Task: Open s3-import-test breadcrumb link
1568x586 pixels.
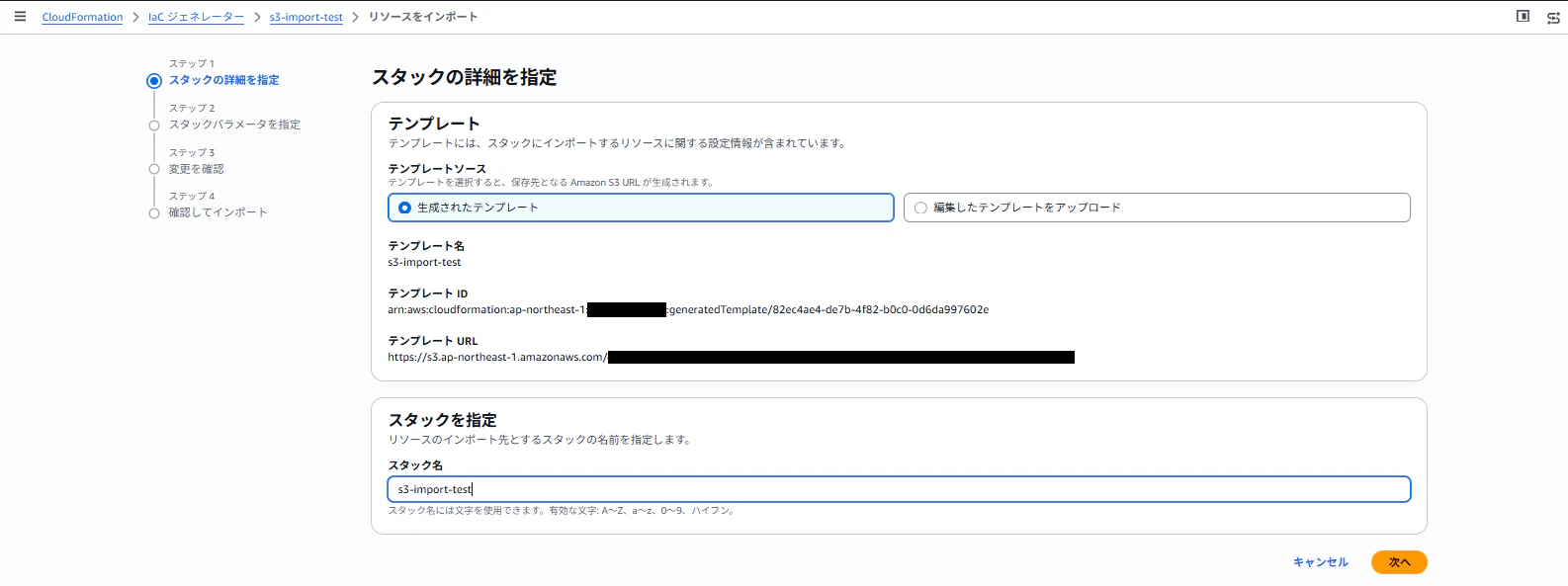Action: pos(305,18)
